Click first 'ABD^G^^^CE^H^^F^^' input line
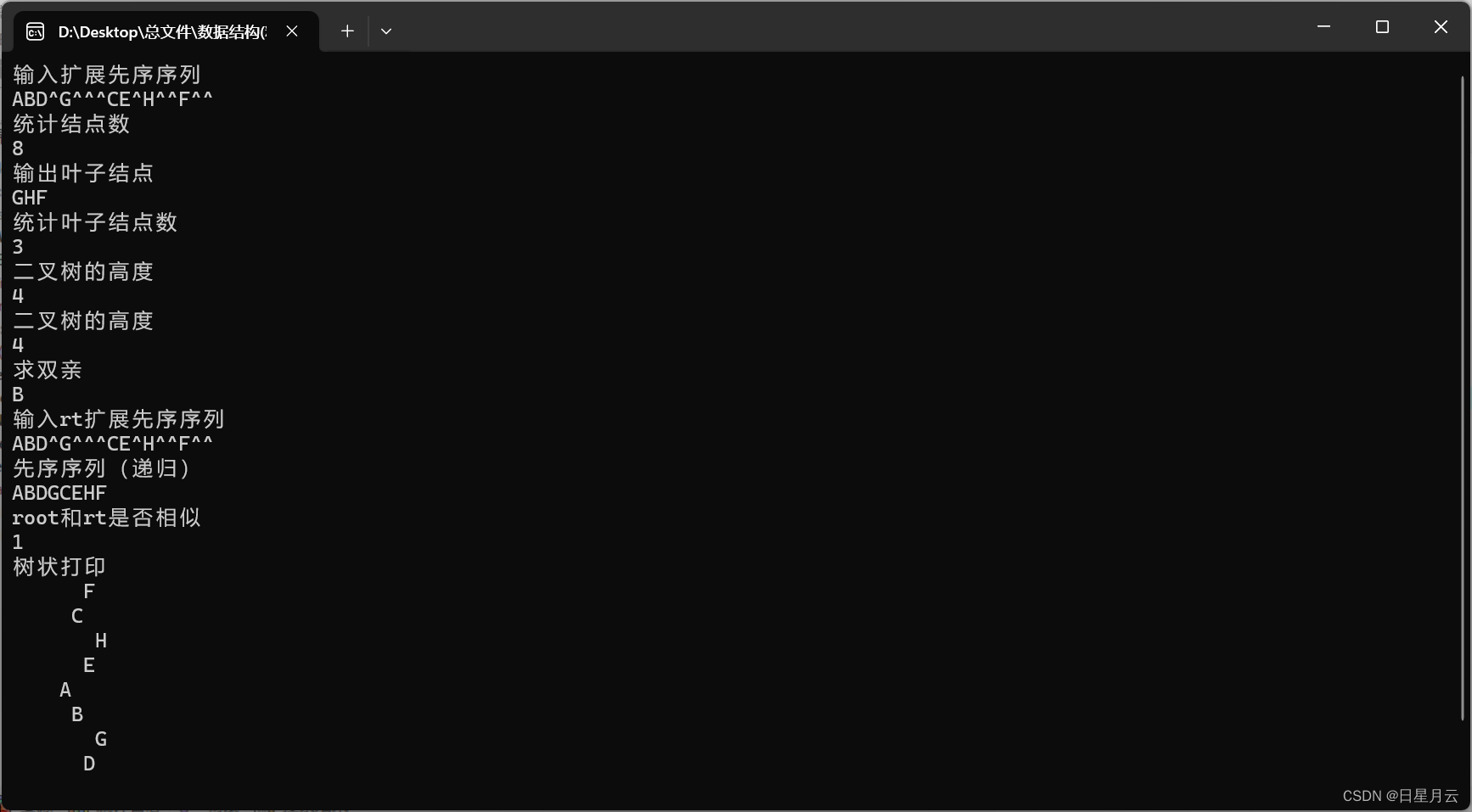1472x812 pixels. pos(112,99)
